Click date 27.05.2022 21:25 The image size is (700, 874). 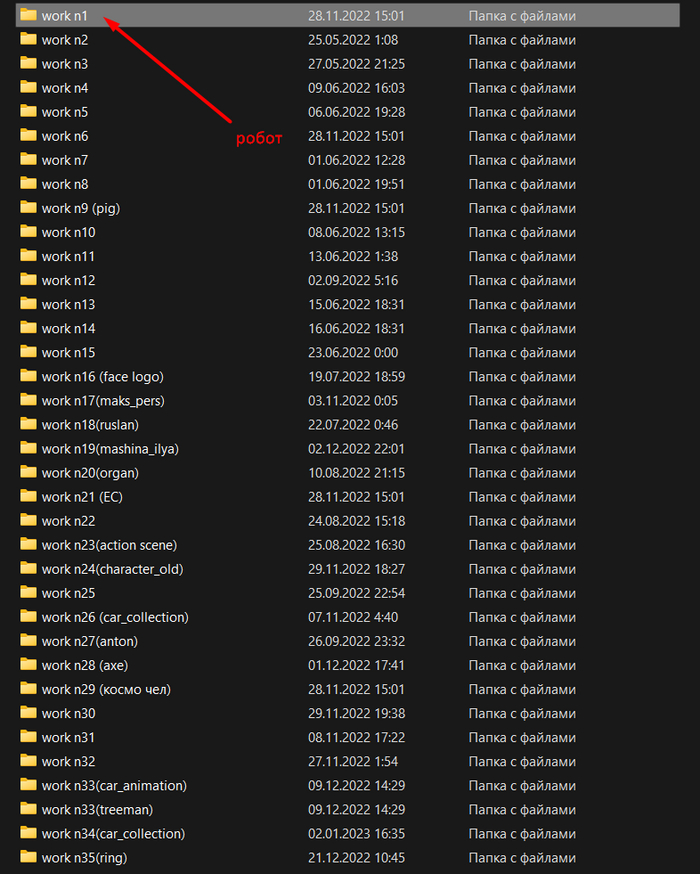(357, 64)
